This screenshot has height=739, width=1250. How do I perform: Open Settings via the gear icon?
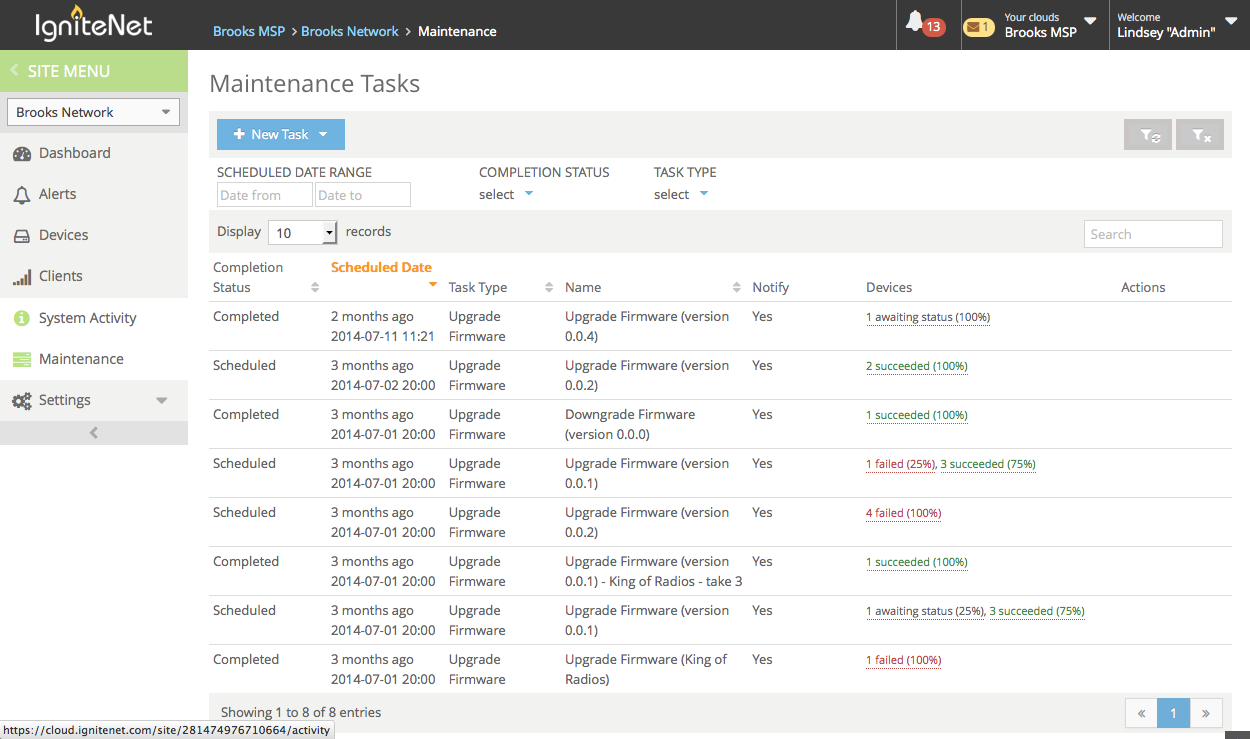pos(22,400)
